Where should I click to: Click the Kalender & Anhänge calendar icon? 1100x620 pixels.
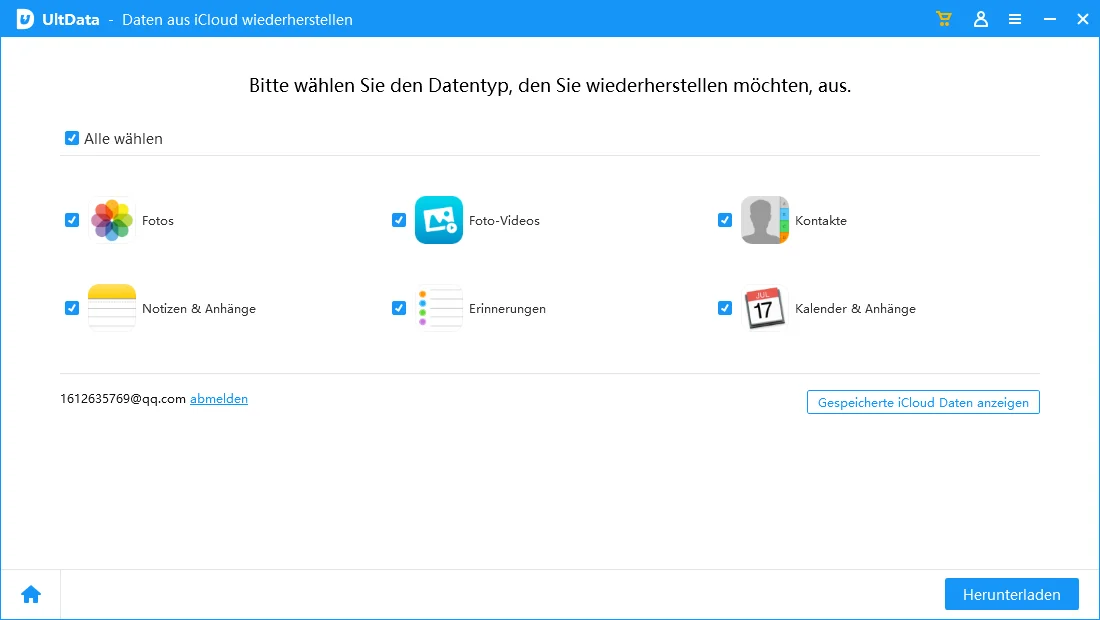[x=765, y=308]
